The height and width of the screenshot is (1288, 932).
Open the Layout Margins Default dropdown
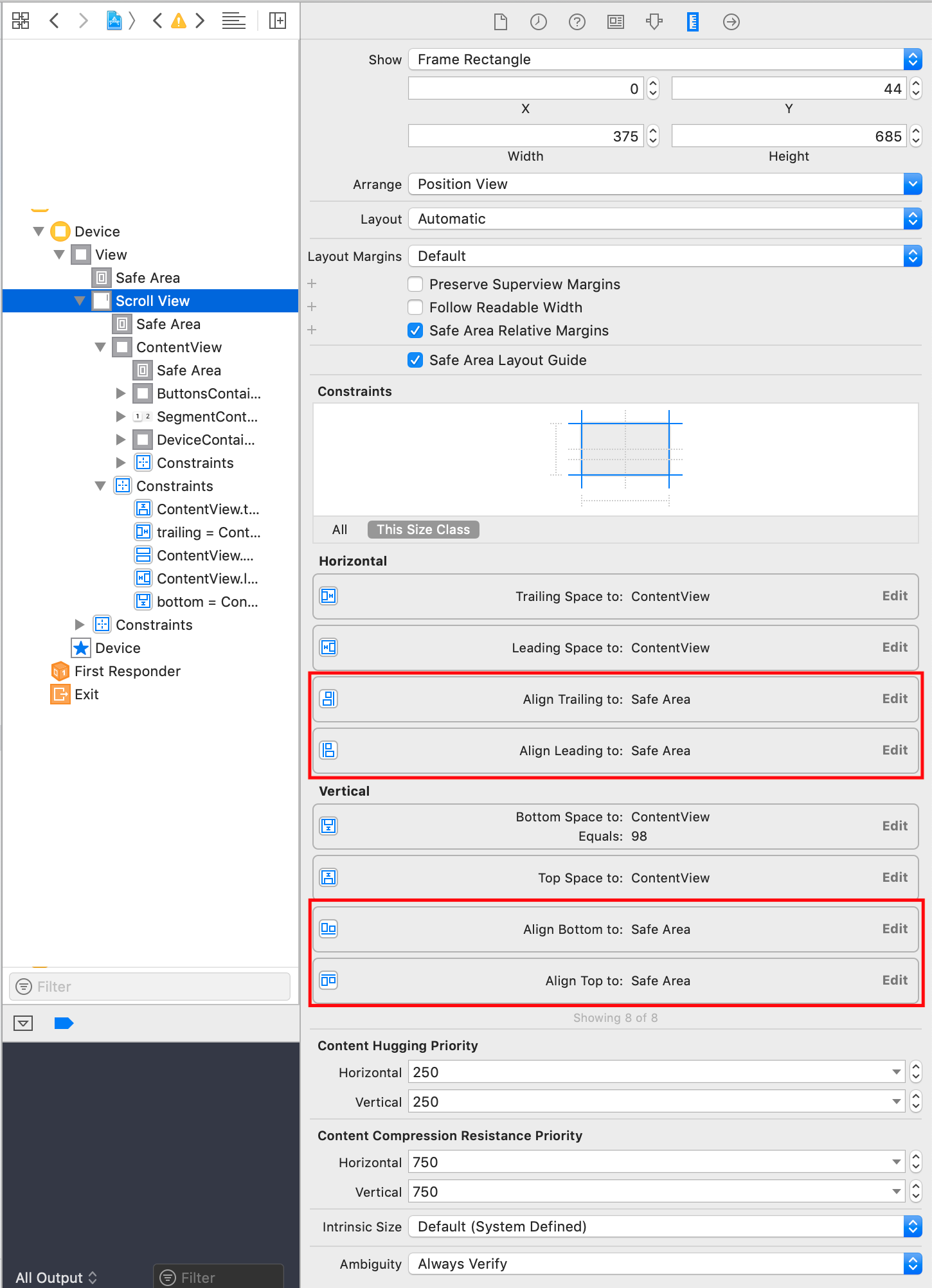click(665, 256)
